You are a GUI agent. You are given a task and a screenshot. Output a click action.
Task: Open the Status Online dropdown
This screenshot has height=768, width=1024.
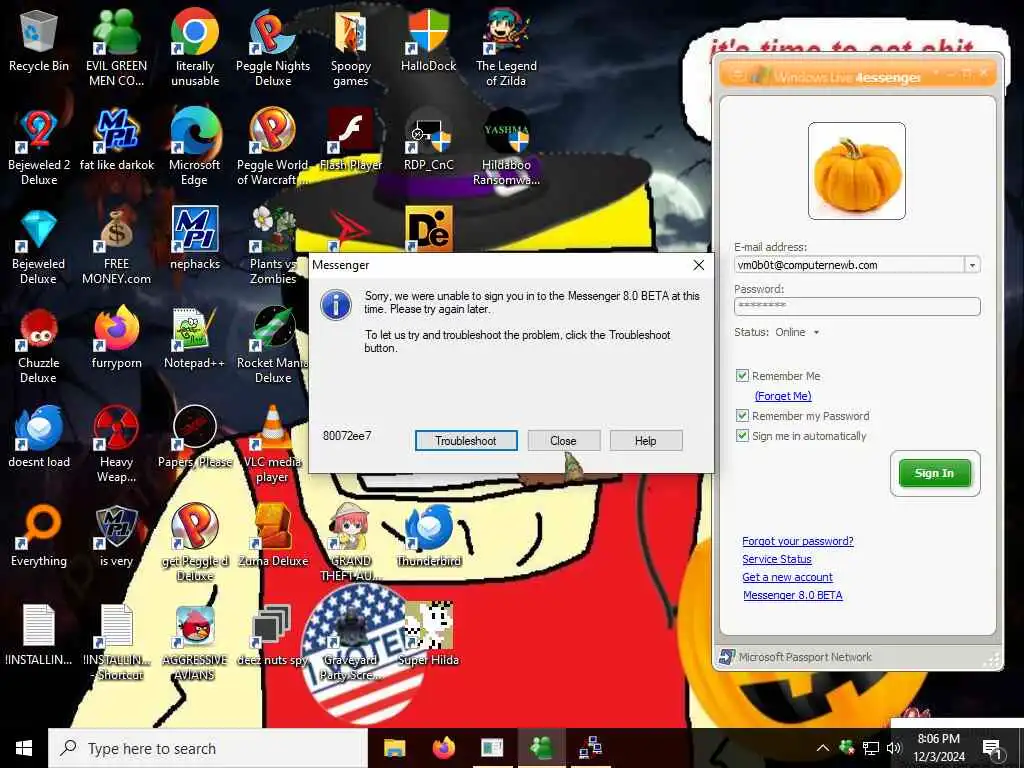796,332
